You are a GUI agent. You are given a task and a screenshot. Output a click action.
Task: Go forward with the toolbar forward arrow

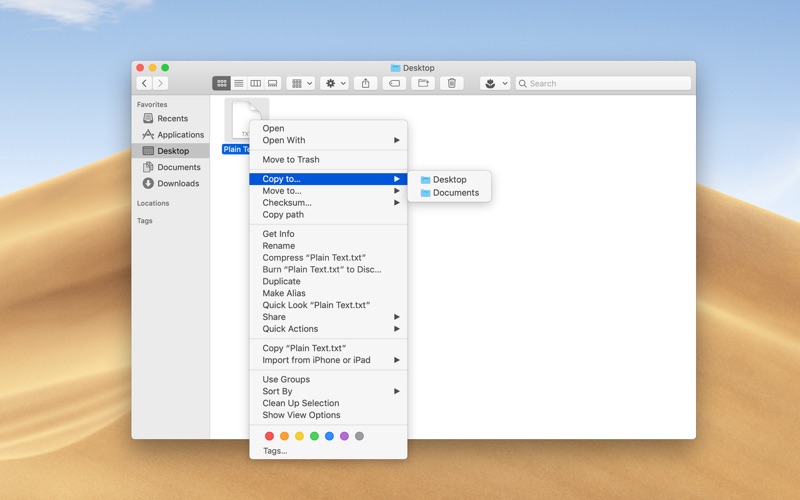[x=160, y=83]
